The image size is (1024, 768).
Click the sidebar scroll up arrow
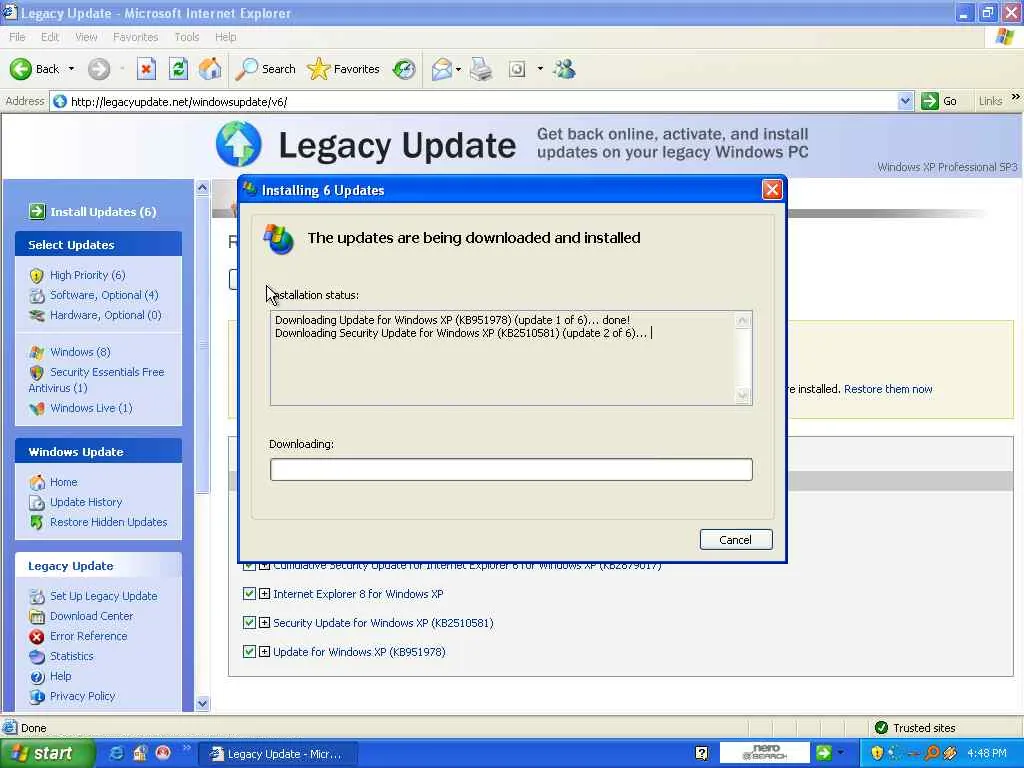(202, 187)
